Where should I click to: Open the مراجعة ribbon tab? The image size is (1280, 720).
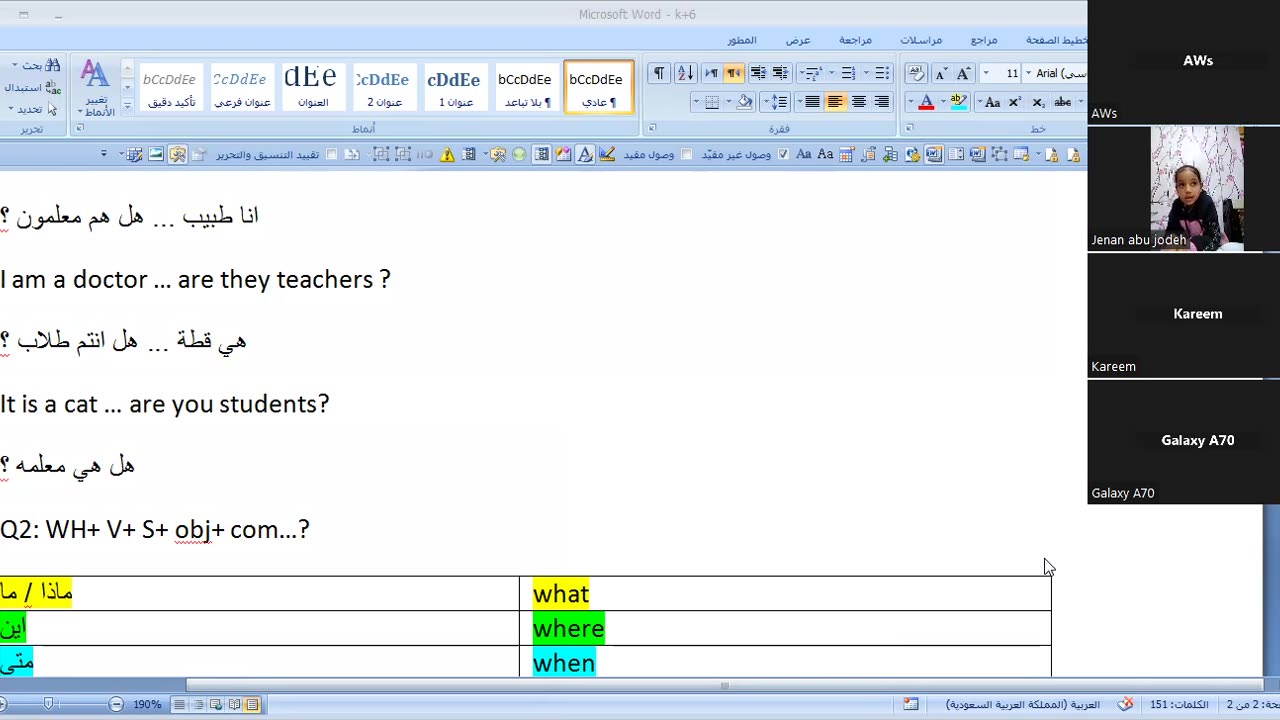click(x=855, y=40)
